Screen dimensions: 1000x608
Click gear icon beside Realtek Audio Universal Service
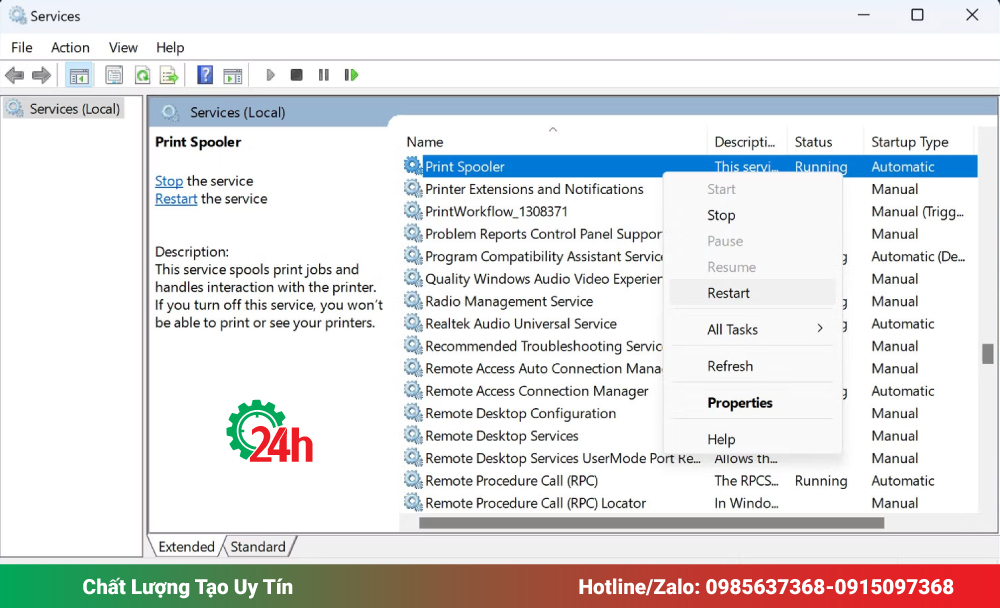(413, 323)
